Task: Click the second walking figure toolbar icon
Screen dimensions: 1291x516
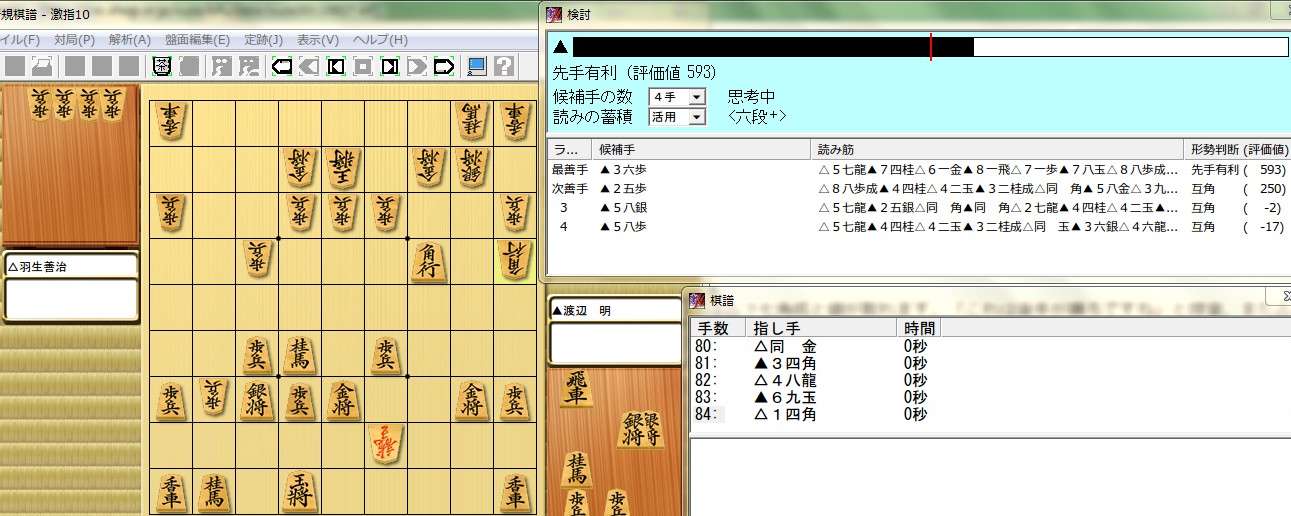Action: pyautogui.click(x=249, y=66)
